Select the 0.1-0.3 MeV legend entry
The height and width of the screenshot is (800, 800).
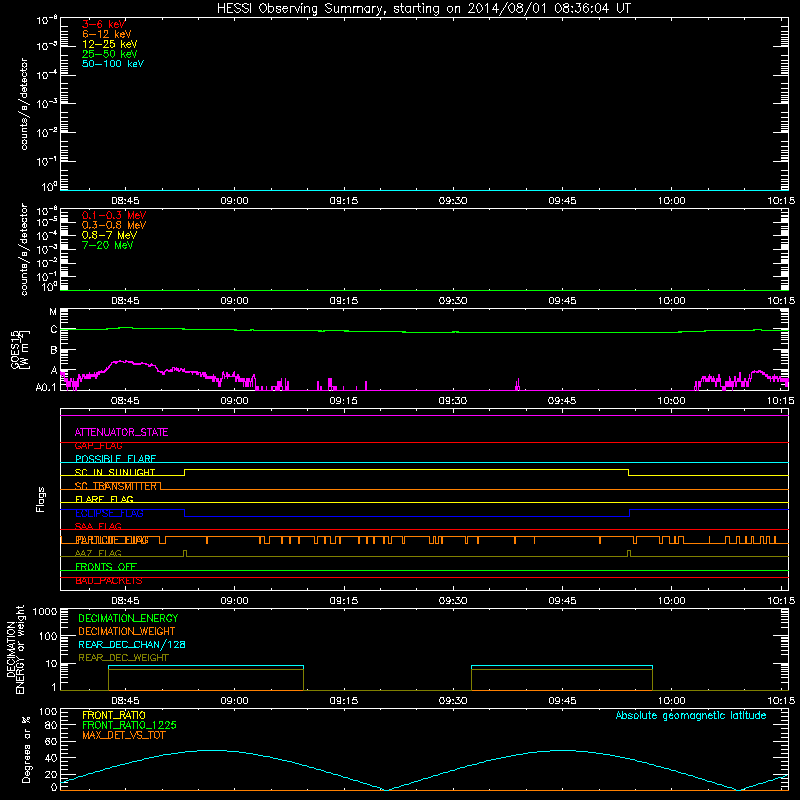point(114,215)
